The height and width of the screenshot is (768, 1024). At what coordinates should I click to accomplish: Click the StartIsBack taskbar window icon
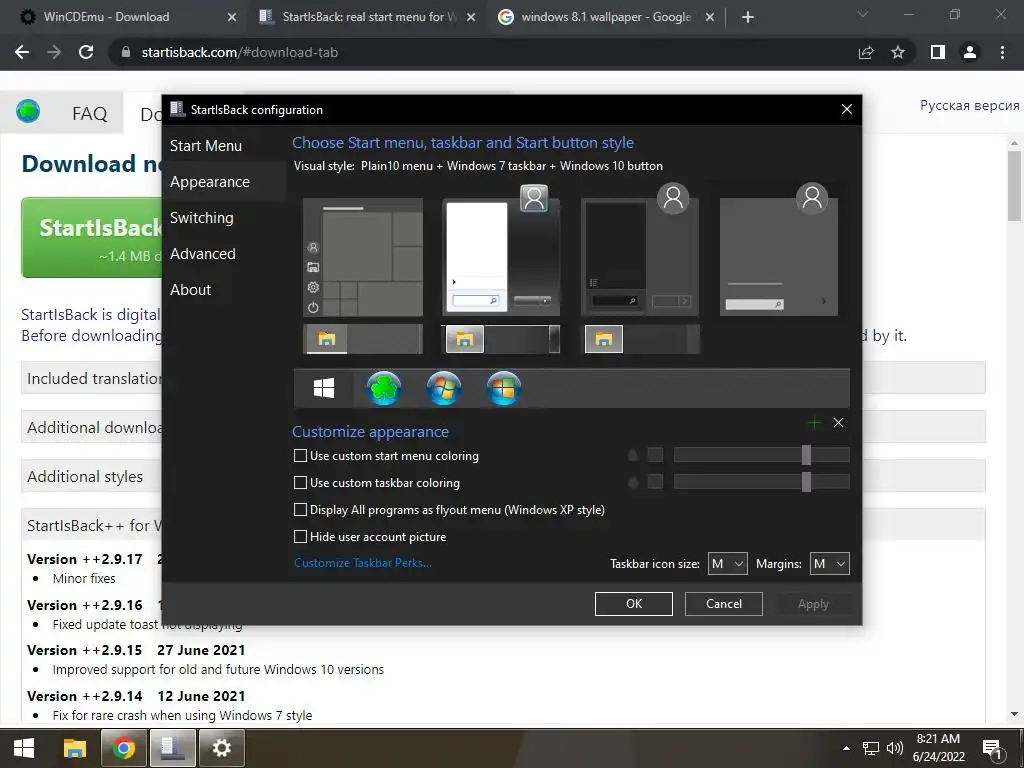coord(172,748)
